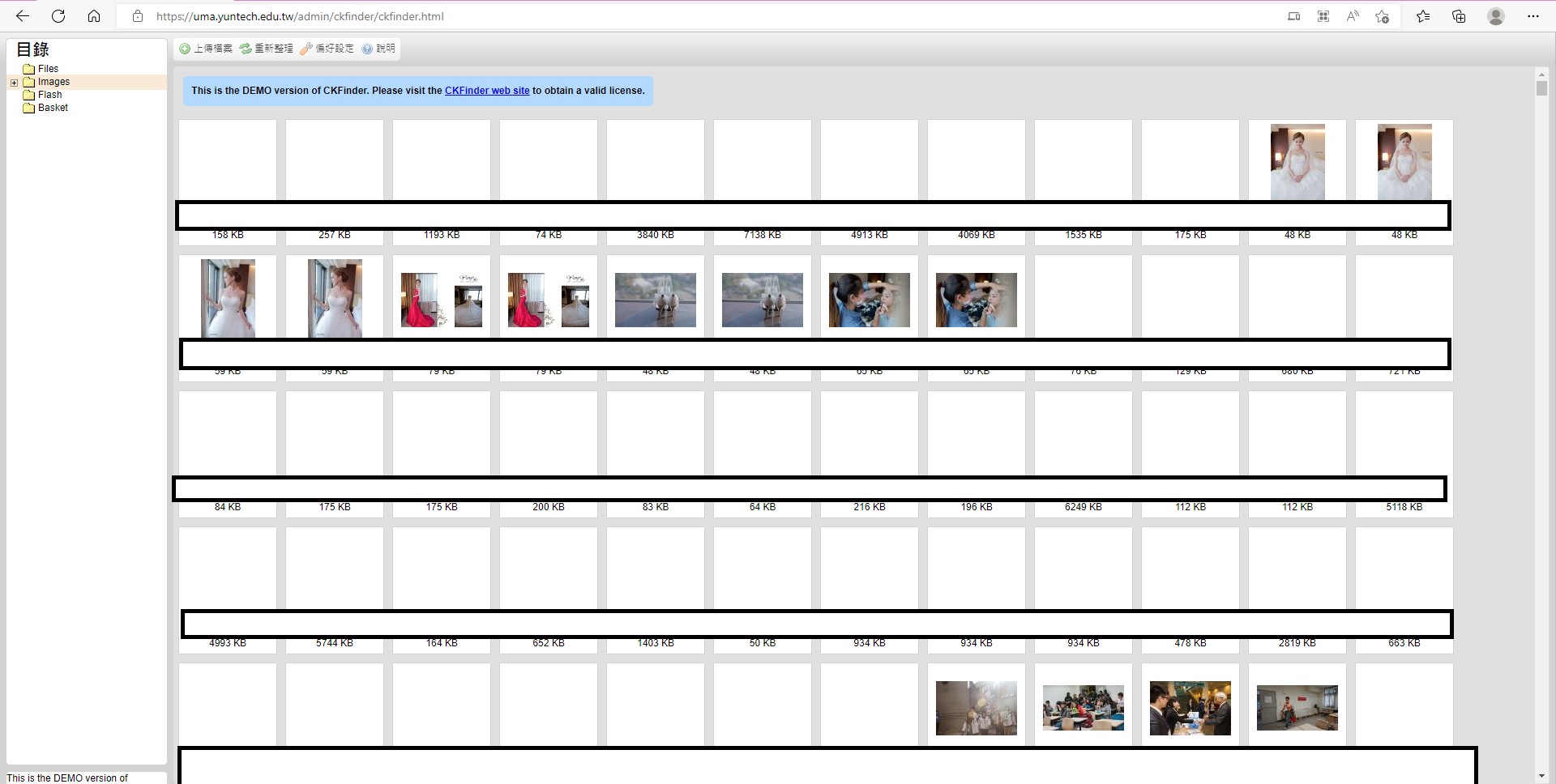Expand the Images folder tree node
The width and height of the screenshot is (1556, 784).
click(14, 83)
